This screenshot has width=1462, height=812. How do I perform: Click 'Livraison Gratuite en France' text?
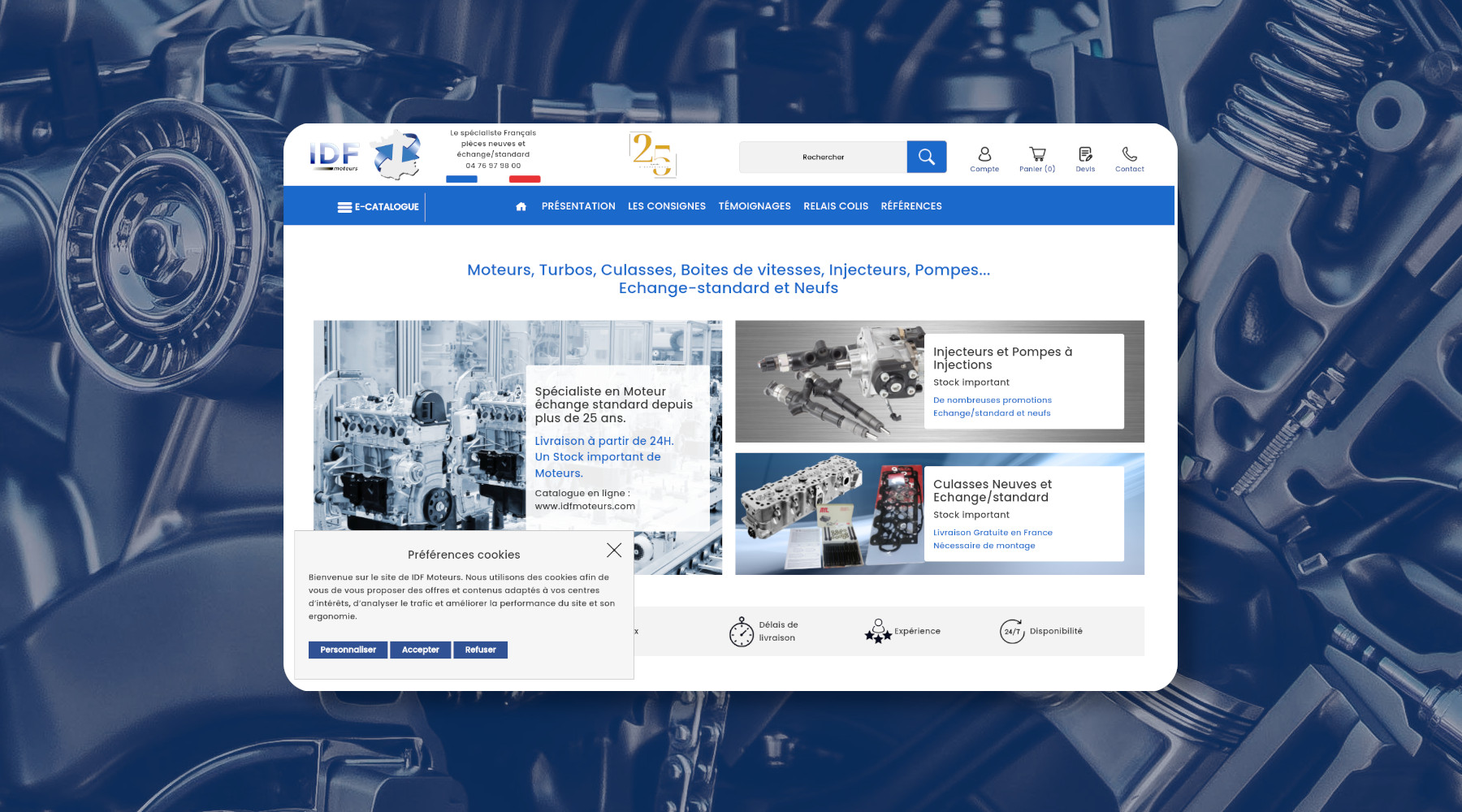tap(993, 533)
